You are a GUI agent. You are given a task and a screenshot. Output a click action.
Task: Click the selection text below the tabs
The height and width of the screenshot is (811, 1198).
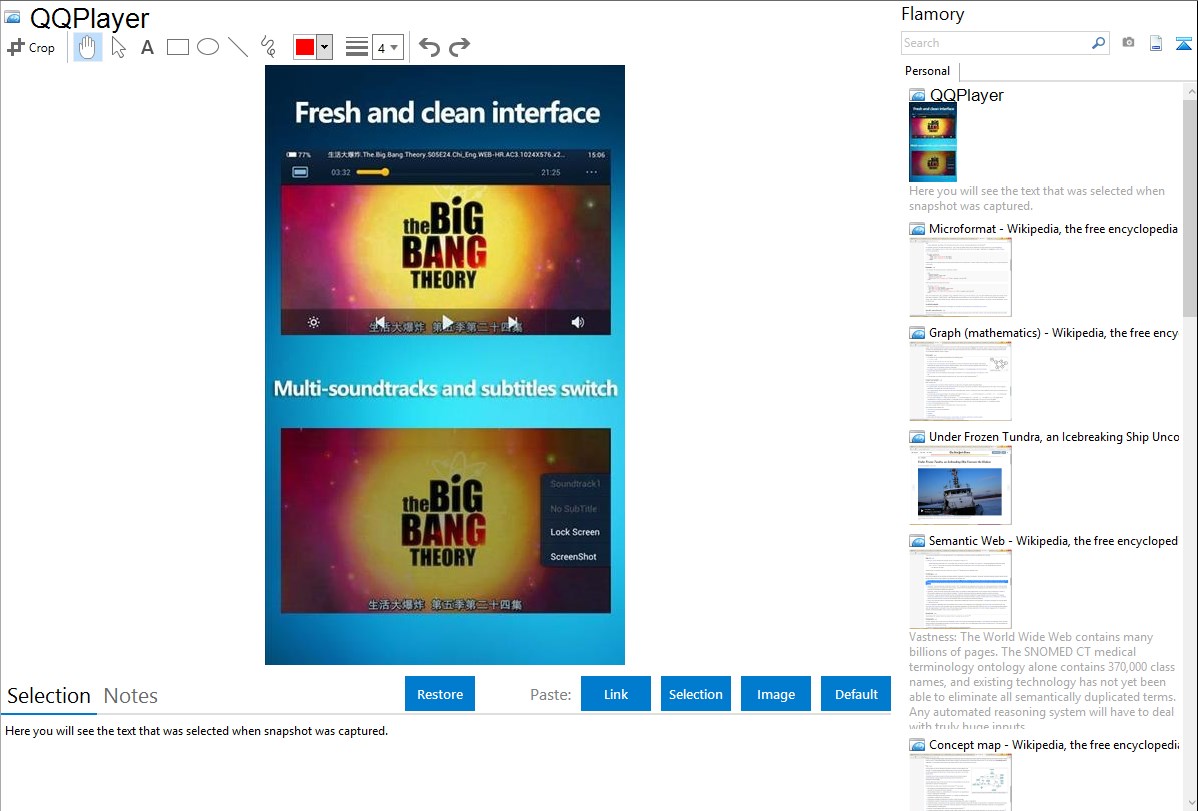coord(196,731)
